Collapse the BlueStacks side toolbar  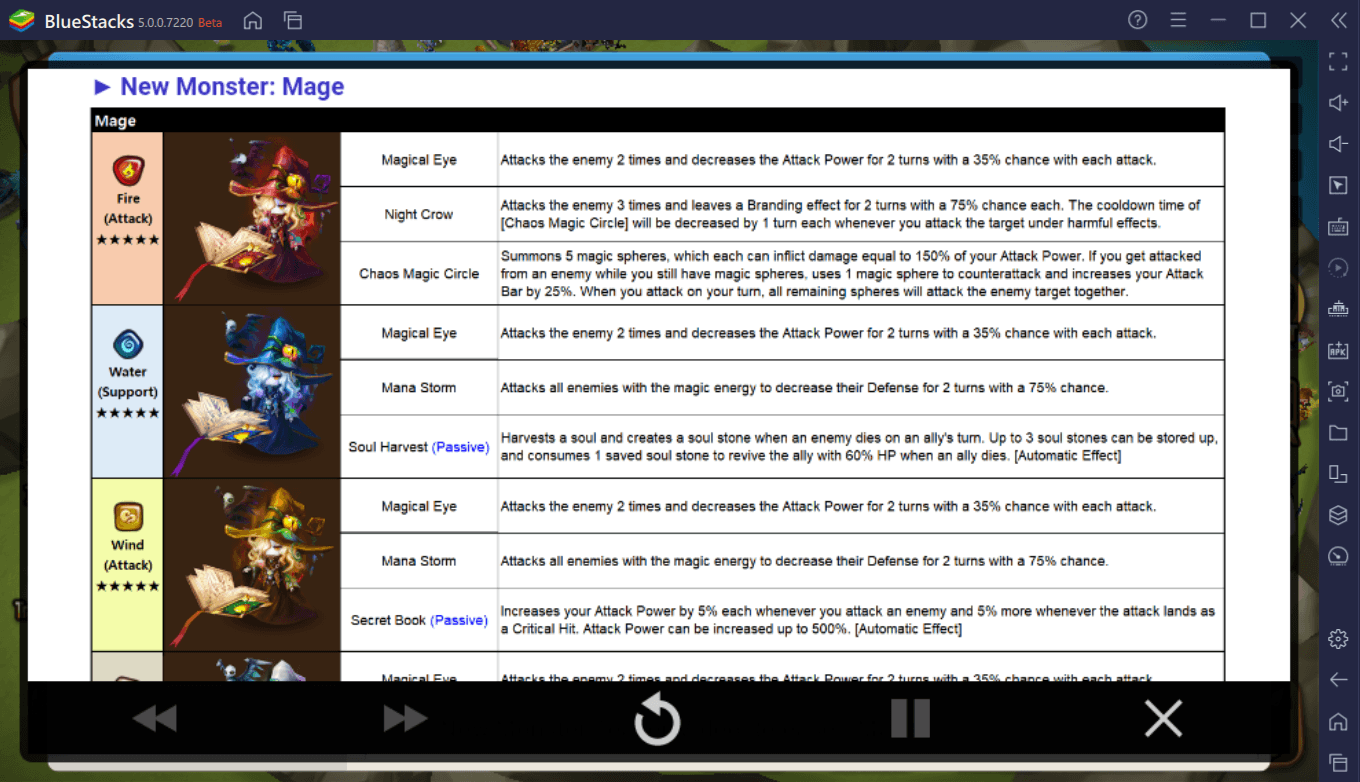1338,20
